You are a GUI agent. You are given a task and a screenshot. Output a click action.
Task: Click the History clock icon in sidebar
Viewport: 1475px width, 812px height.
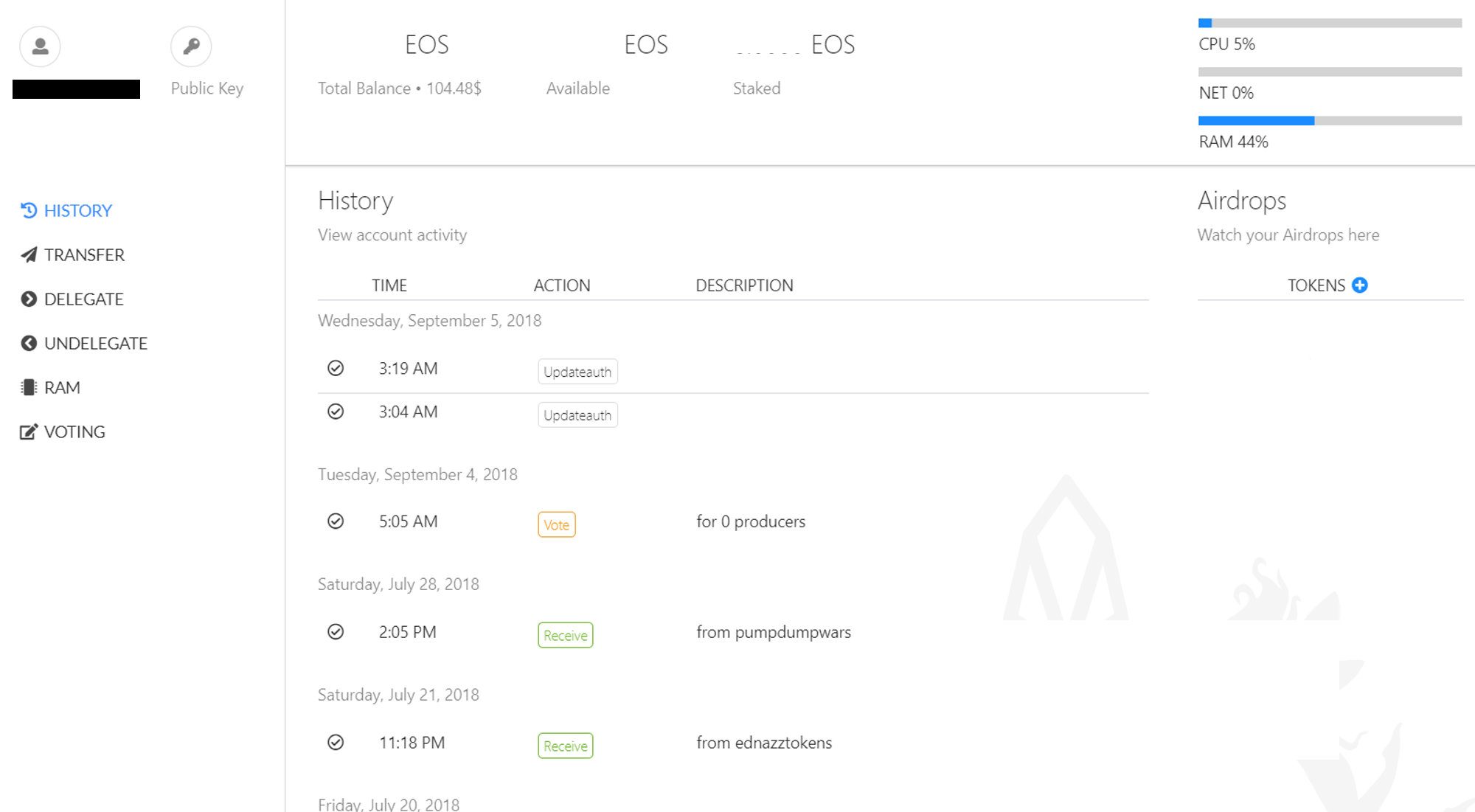pyautogui.click(x=29, y=210)
